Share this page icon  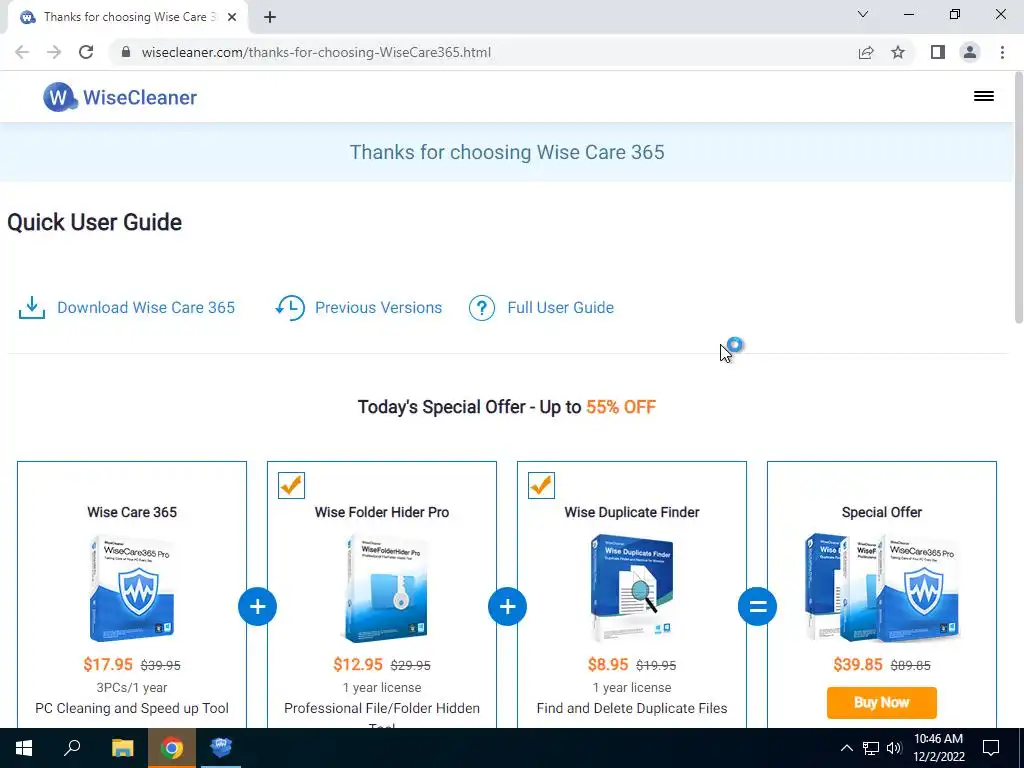click(866, 52)
